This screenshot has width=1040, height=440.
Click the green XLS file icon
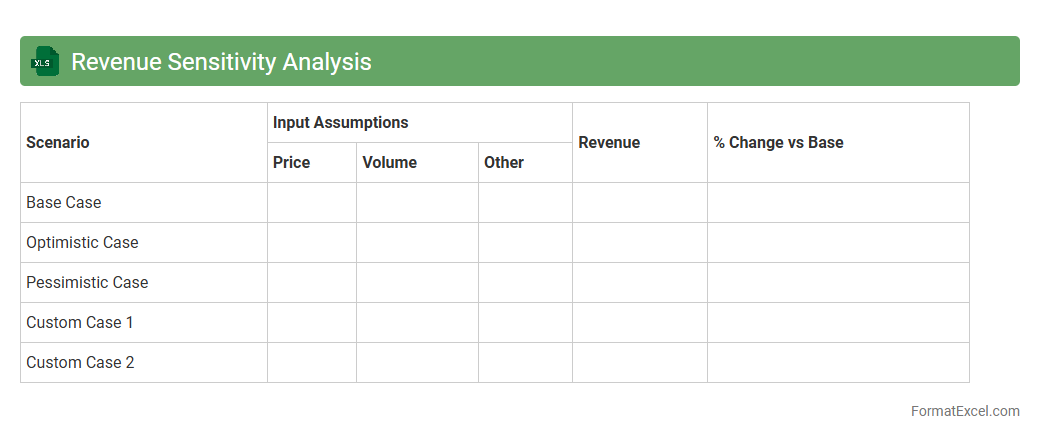[45, 62]
